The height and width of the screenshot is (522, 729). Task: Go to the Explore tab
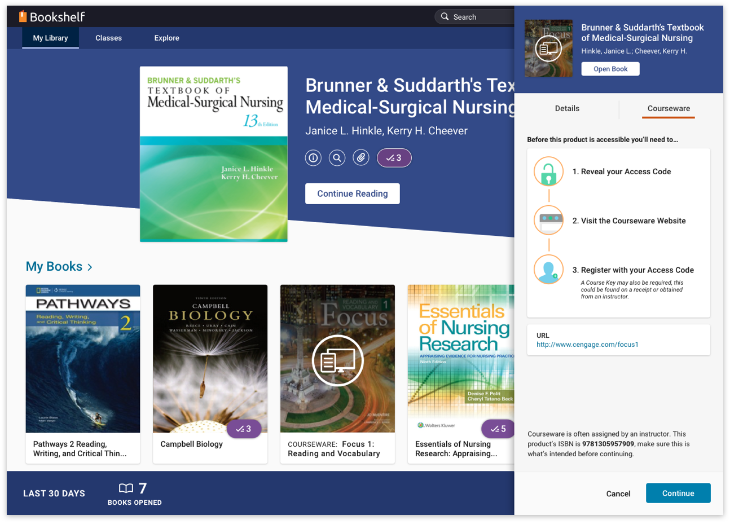(x=167, y=38)
